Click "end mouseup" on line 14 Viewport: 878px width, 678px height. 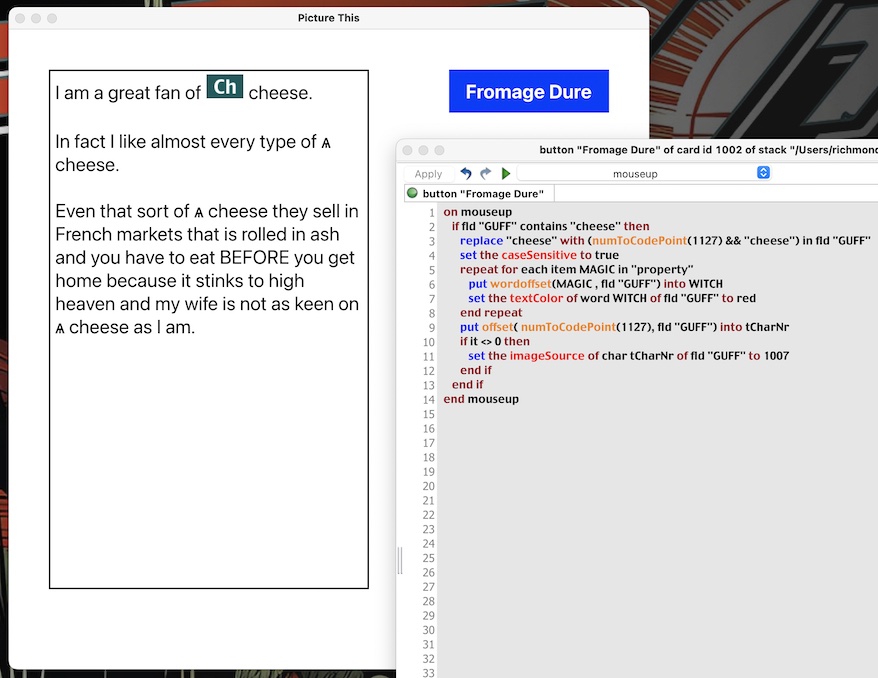click(x=481, y=399)
